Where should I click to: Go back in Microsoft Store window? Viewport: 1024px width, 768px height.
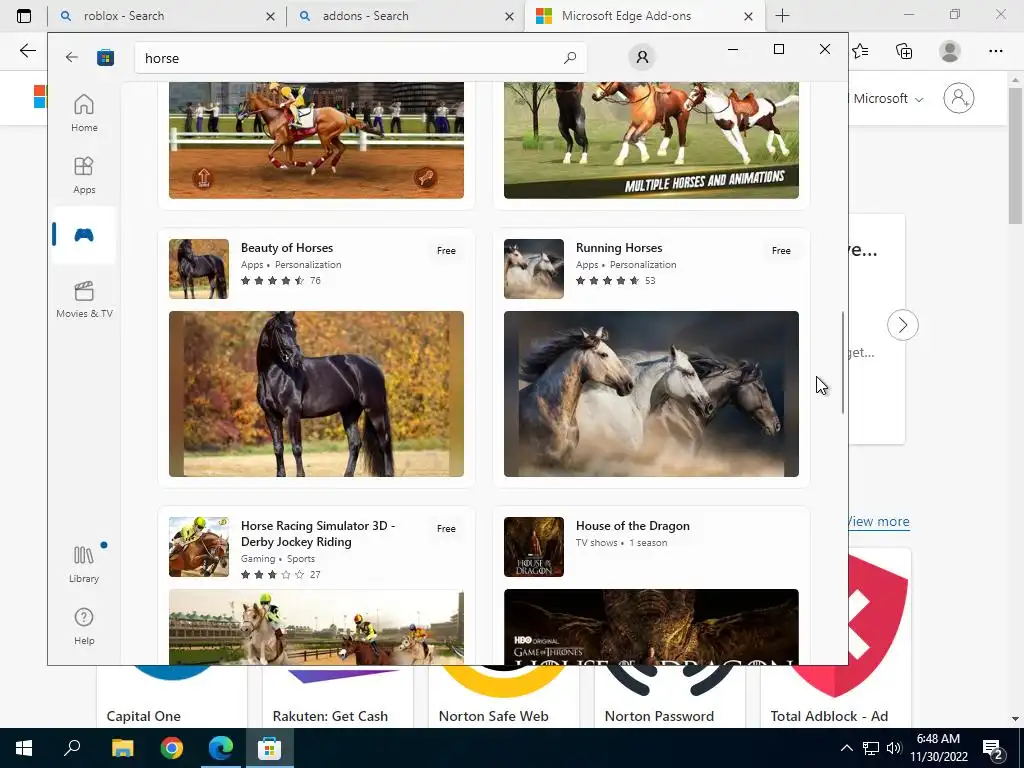click(72, 57)
